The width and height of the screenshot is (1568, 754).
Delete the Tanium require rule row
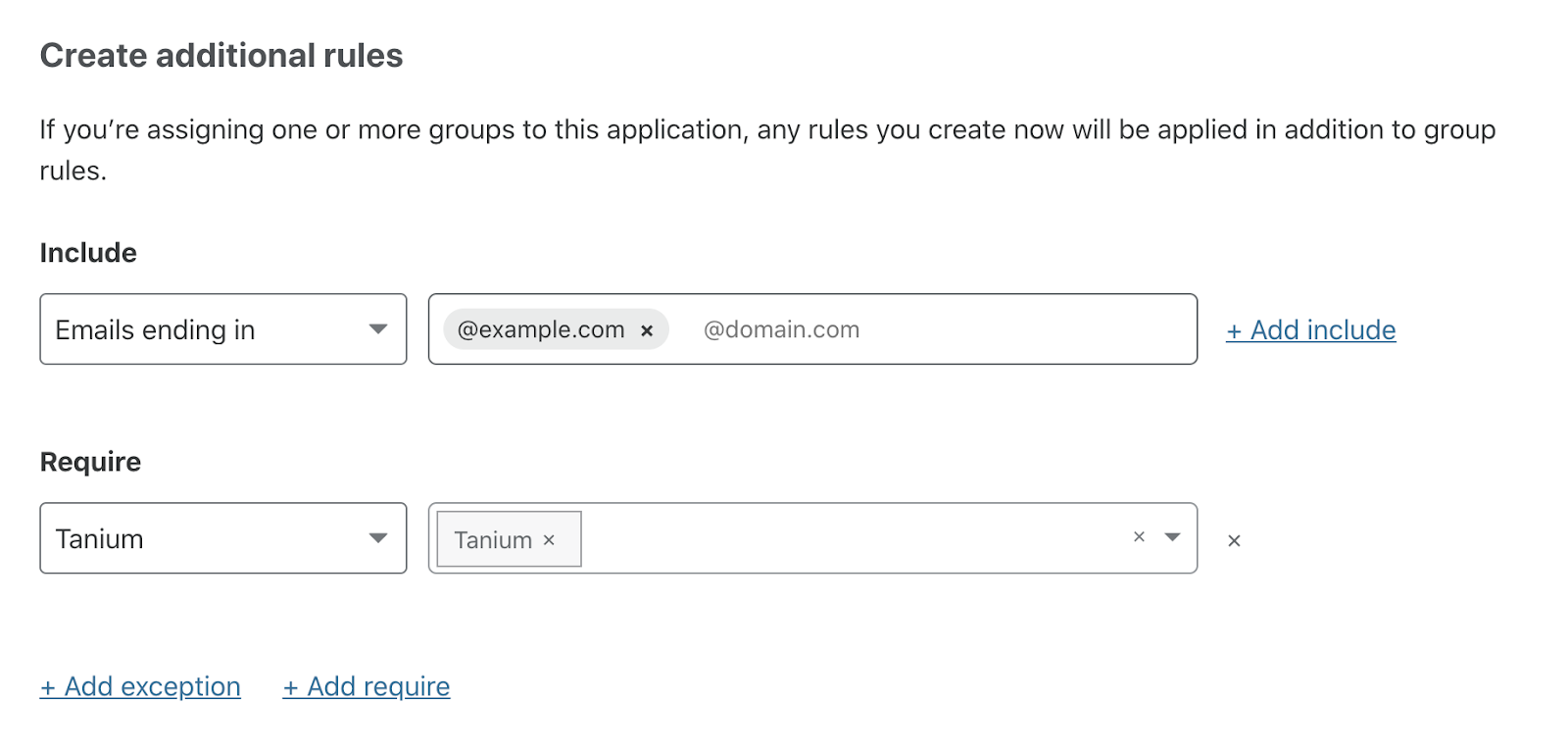tap(1234, 541)
